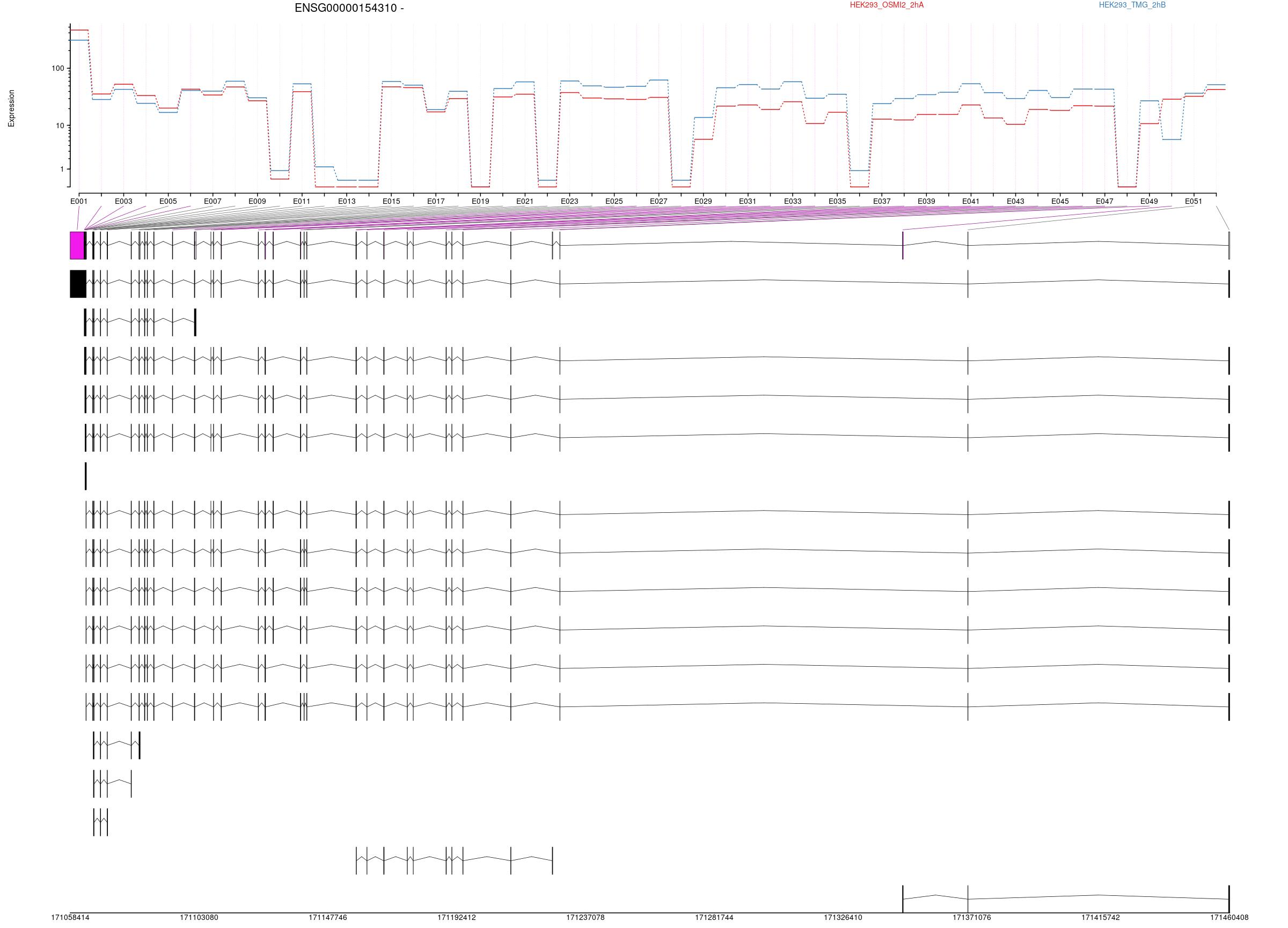Image resolution: width=1288 pixels, height=928 pixels.
Task: Click genomic coordinate 171103080
Action: tap(199, 918)
